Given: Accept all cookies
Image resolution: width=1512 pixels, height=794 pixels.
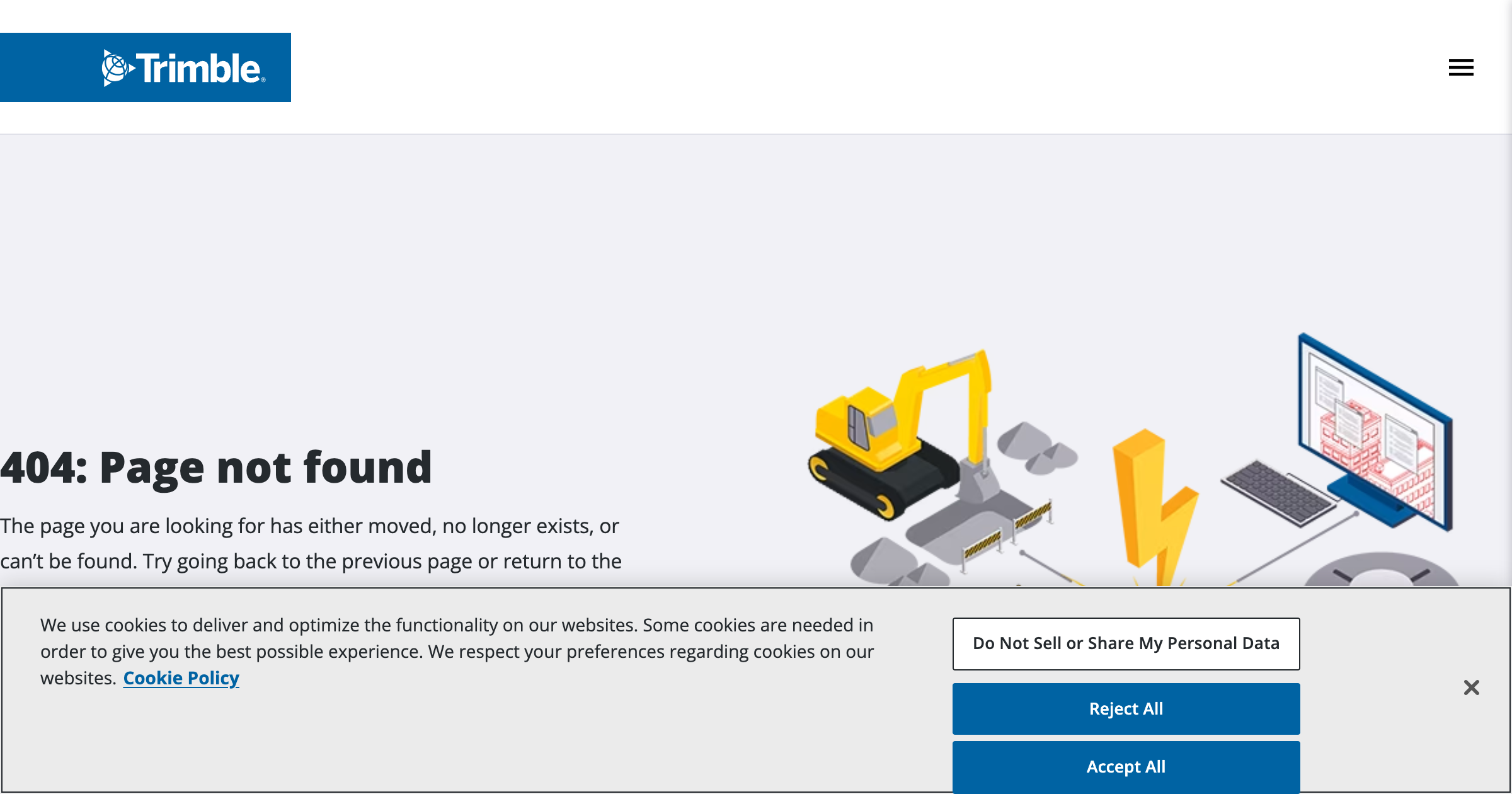Looking at the screenshot, I should tap(1126, 767).
